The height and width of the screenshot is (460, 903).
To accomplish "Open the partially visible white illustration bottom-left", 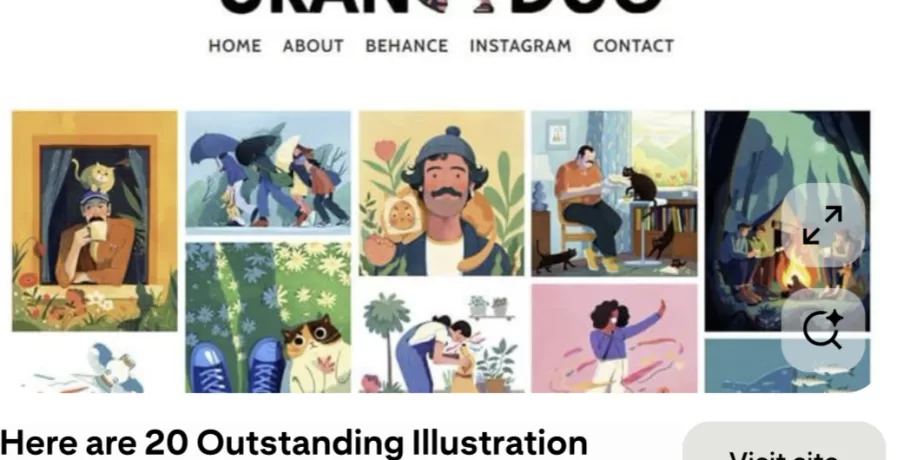I will coord(94,366).
